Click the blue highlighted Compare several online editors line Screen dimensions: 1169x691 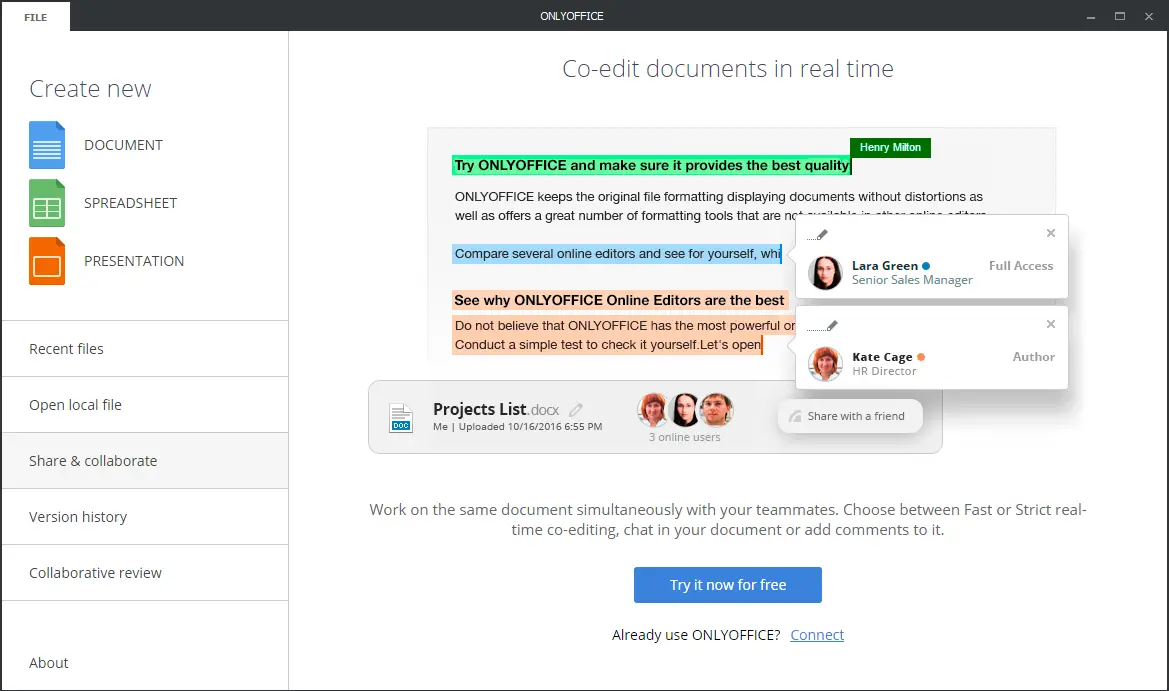[617, 254]
